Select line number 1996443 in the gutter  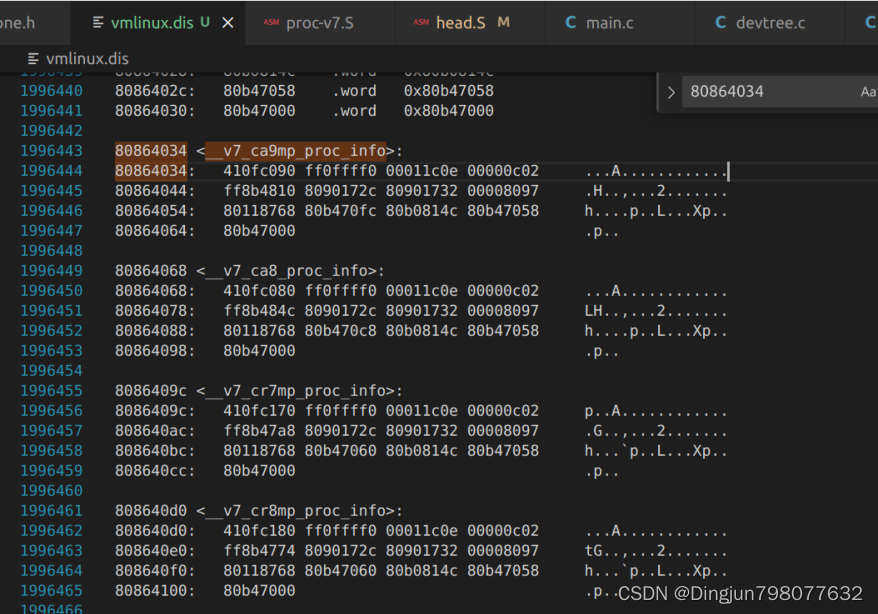(x=51, y=150)
